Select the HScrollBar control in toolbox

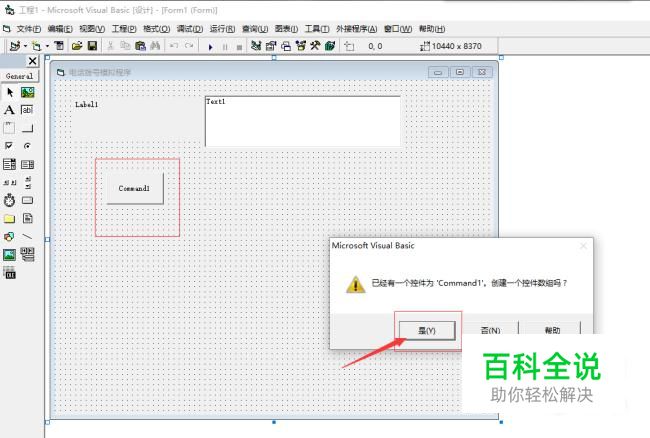10,182
